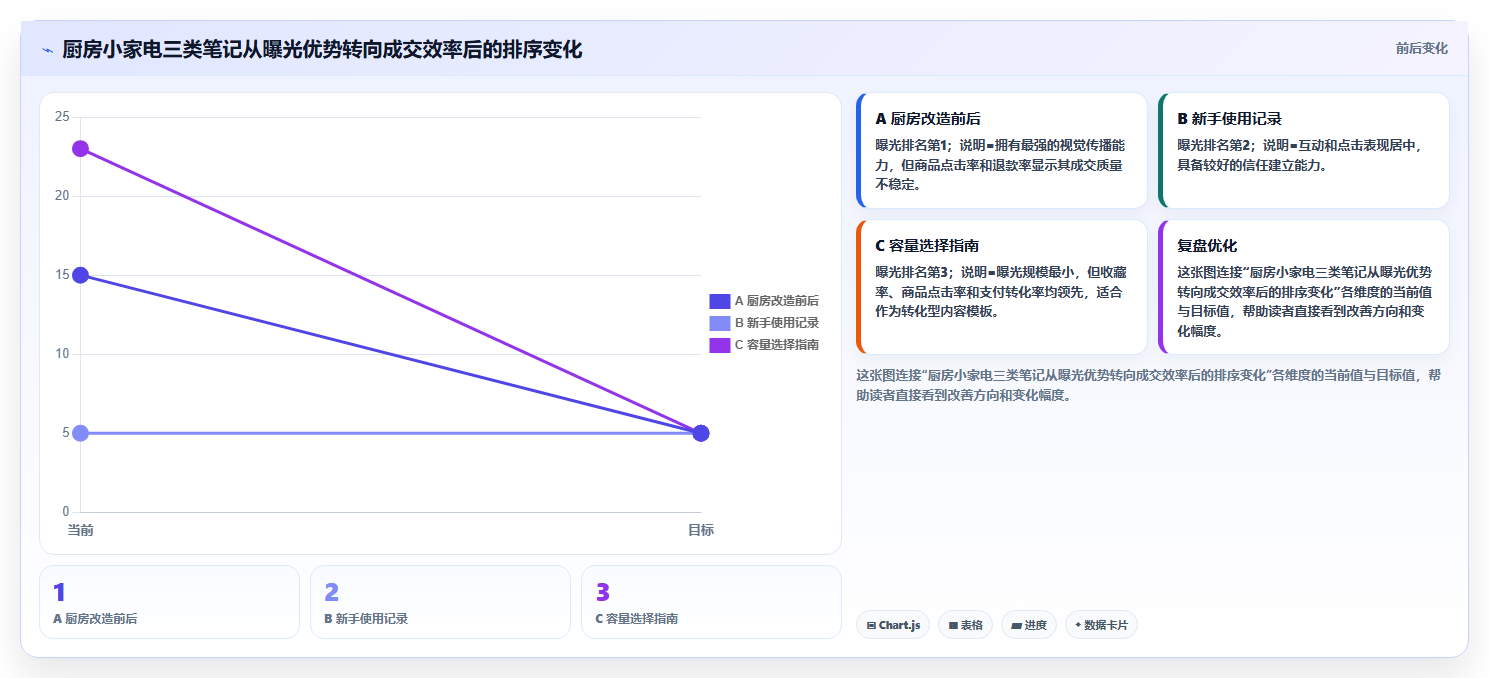This screenshot has height=678, width=1489.
Task: Click the 数据卡片 tag
Action: coord(1101,625)
